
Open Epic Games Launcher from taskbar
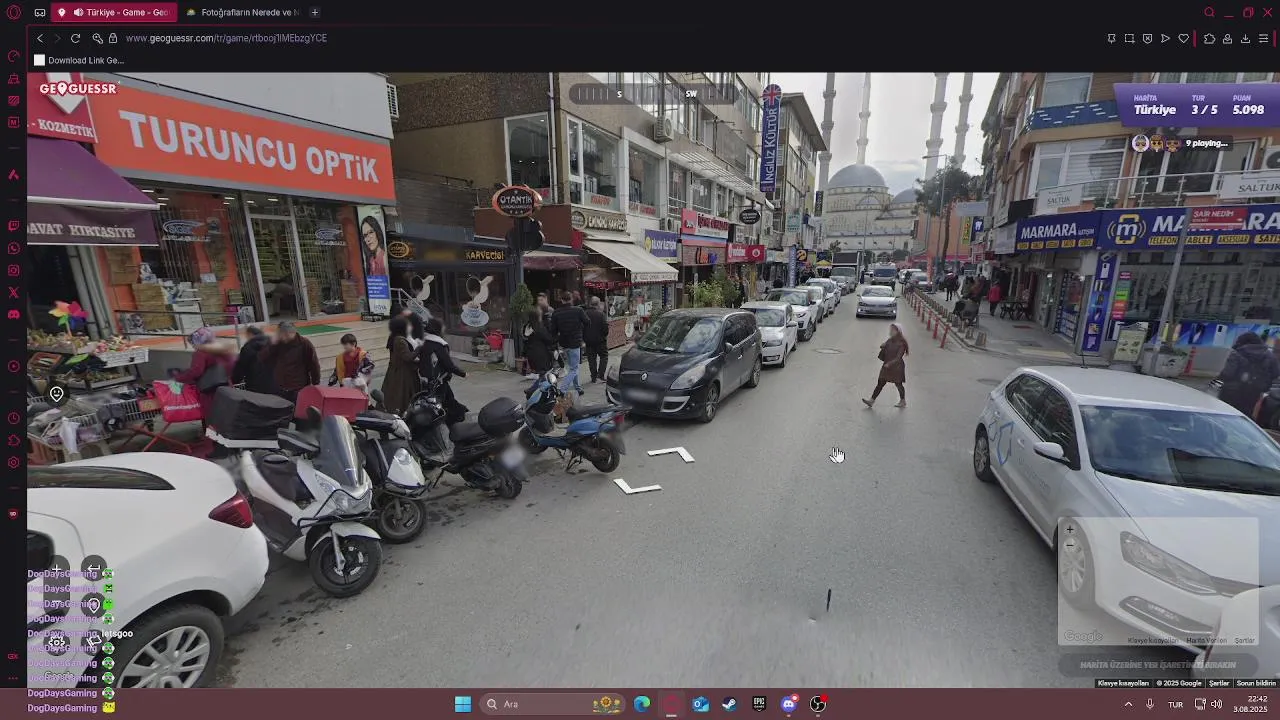759,704
